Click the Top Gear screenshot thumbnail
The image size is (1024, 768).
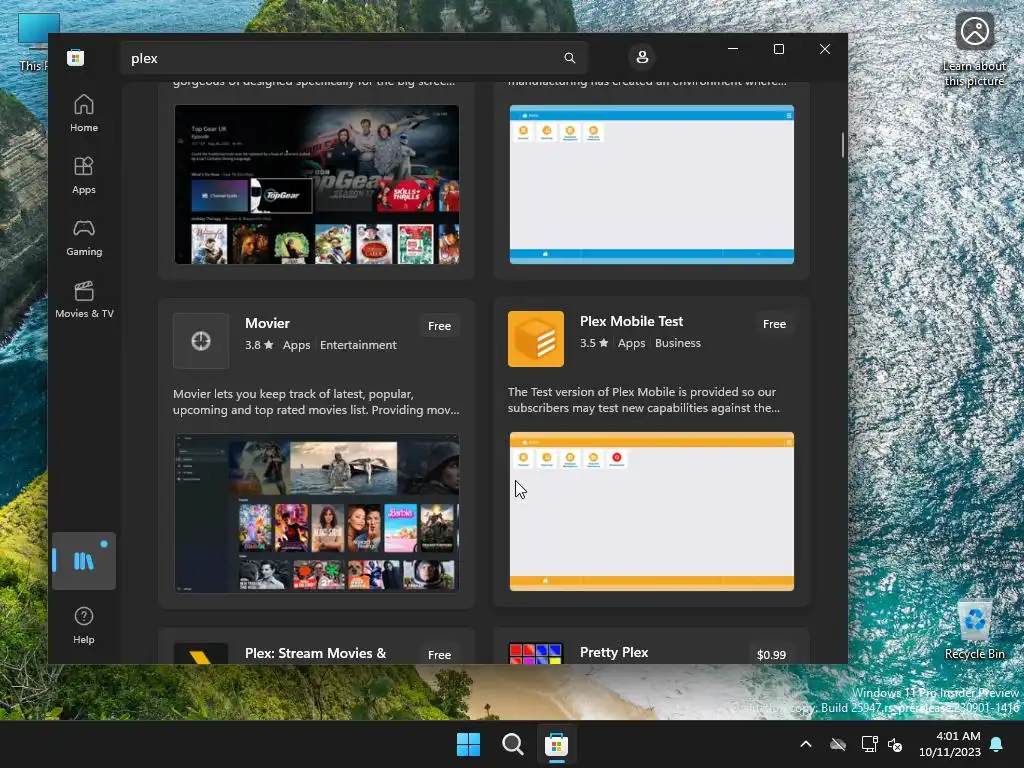[317, 184]
